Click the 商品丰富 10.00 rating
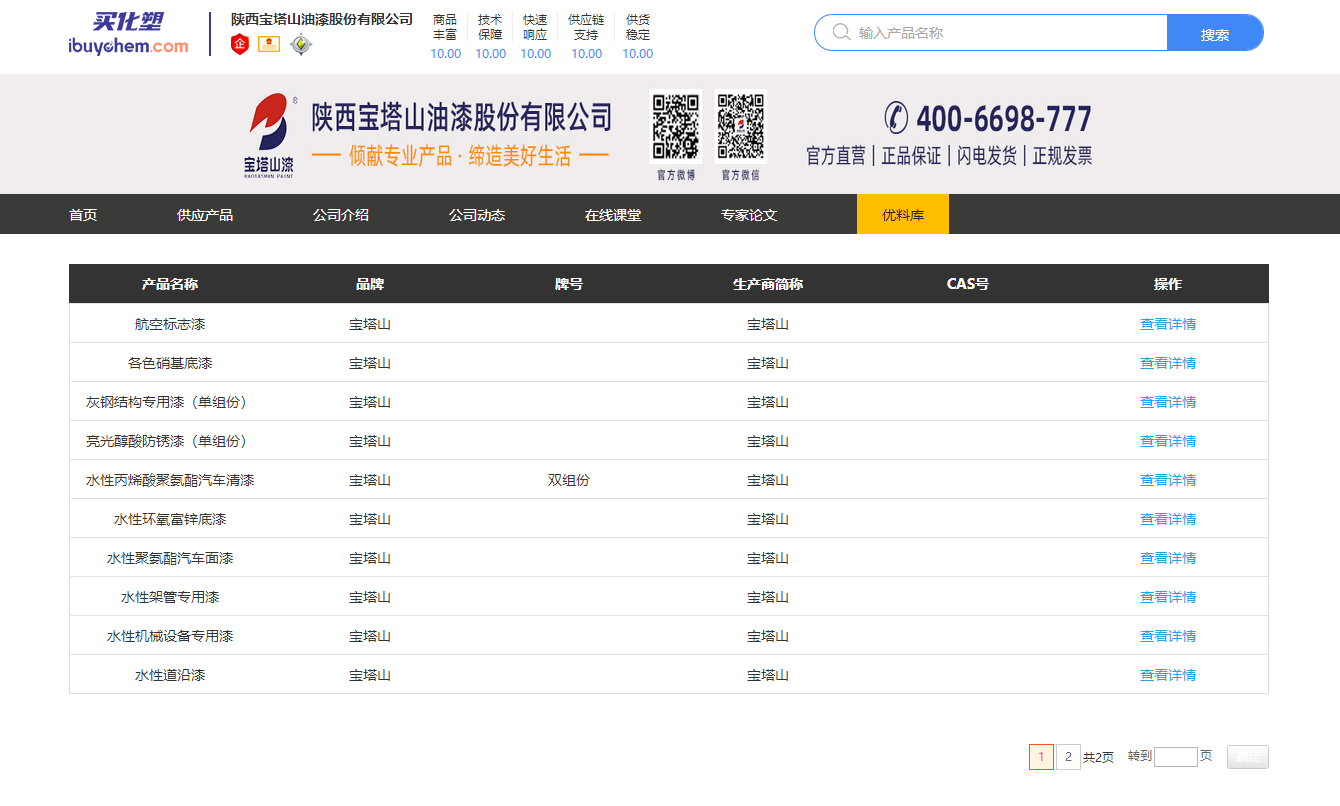This screenshot has width=1340, height=806. (445, 37)
